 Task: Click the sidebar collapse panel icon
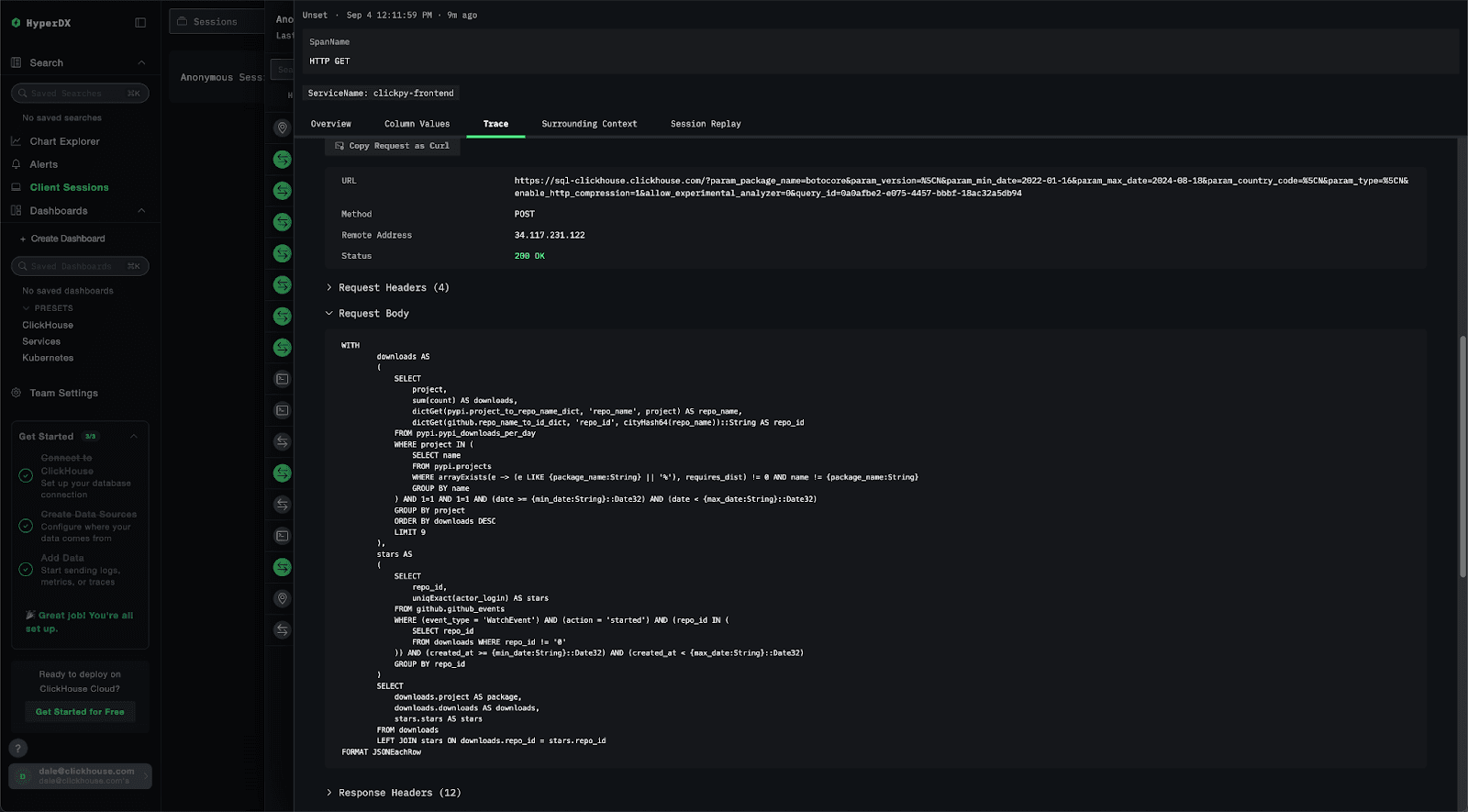pos(140,23)
